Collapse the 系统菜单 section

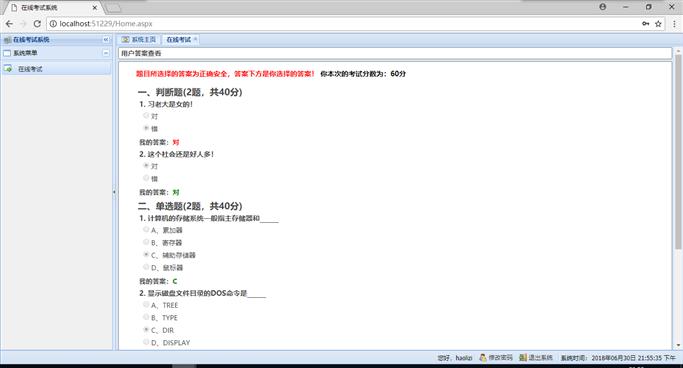(106, 53)
